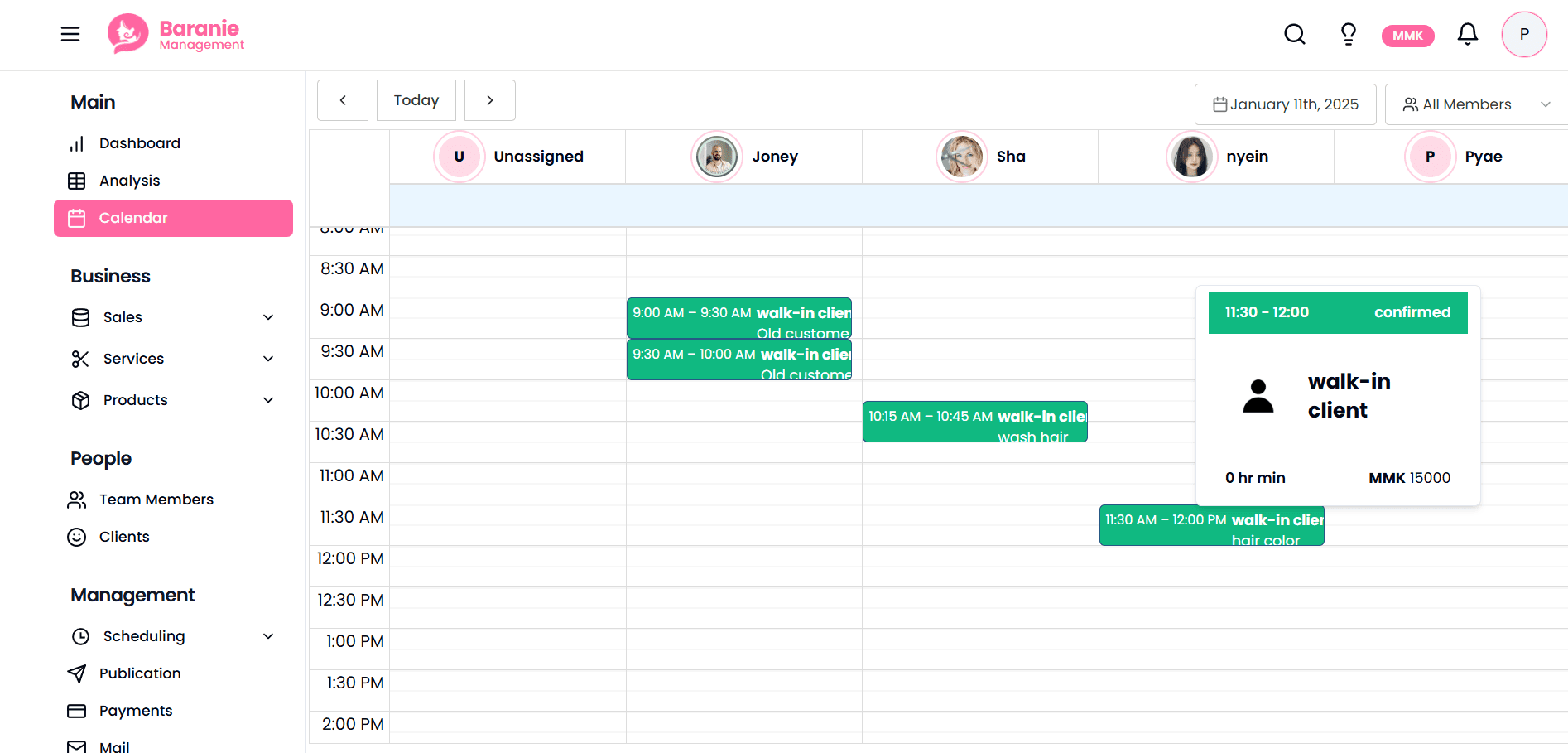Select the Team Members icon

pyautogui.click(x=77, y=499)
